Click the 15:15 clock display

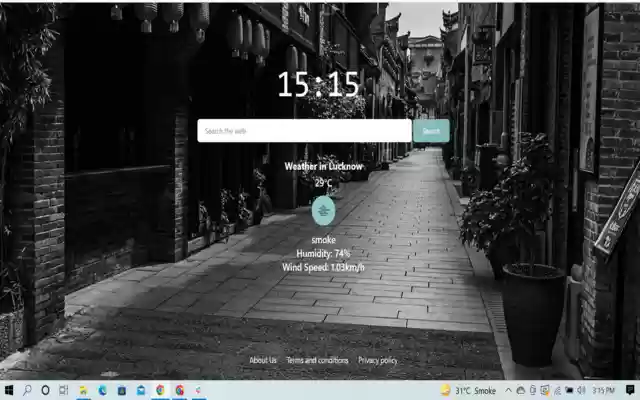(318, 84)
